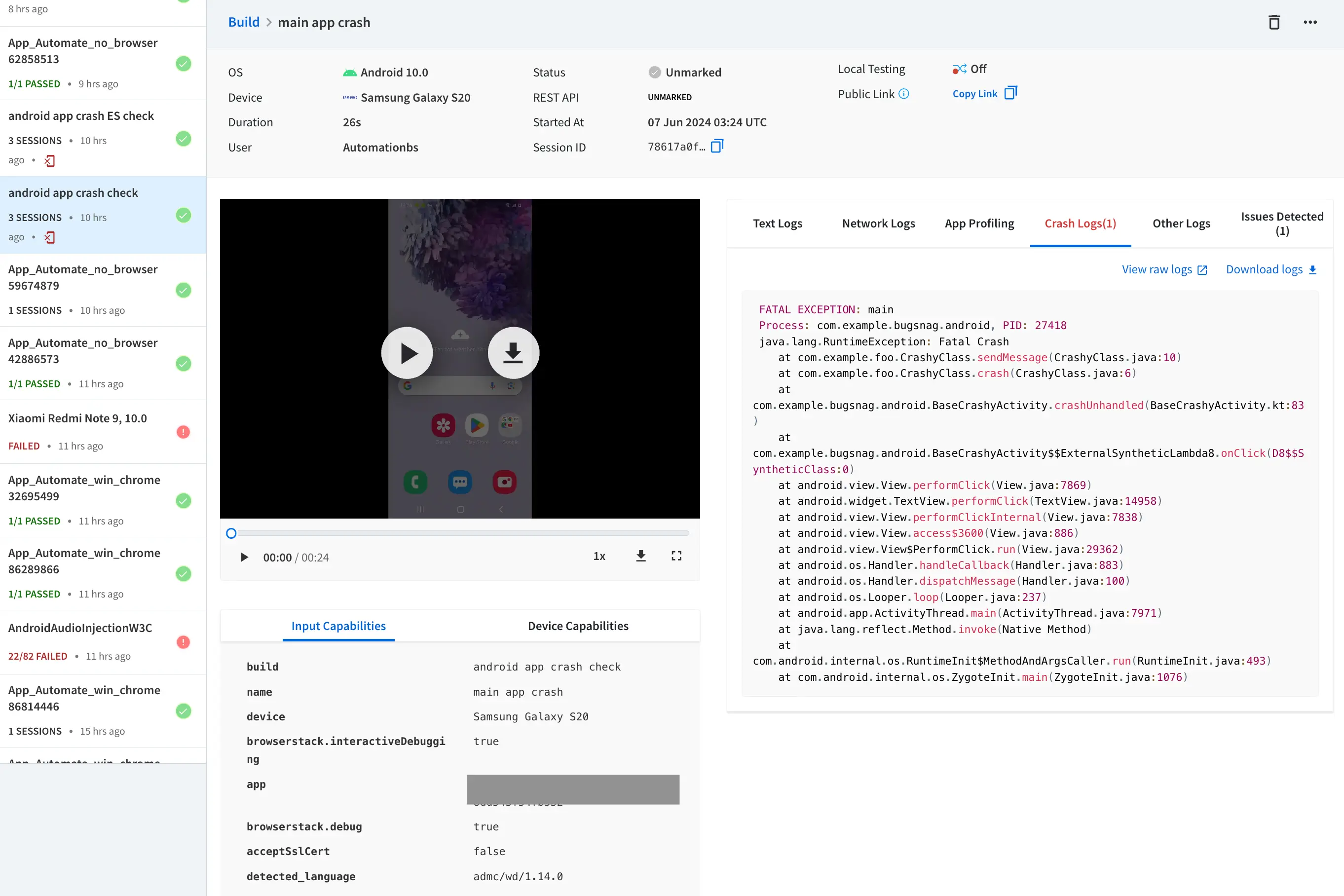This screenshot has width=1344, height=896.
Task: Click the Public Link info icon
Action: tap(903, 94)
